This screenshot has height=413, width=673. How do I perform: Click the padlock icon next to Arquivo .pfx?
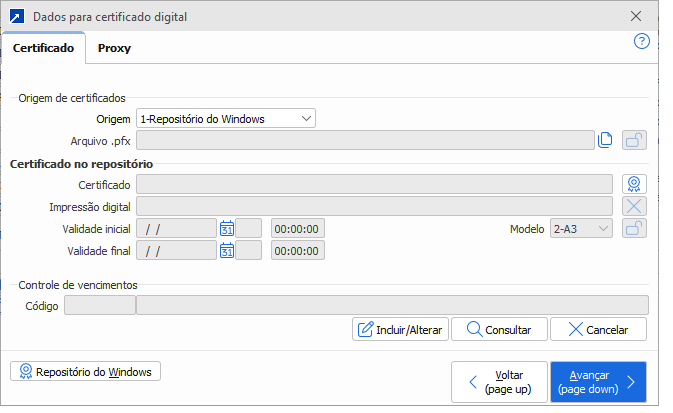point(634,141)
